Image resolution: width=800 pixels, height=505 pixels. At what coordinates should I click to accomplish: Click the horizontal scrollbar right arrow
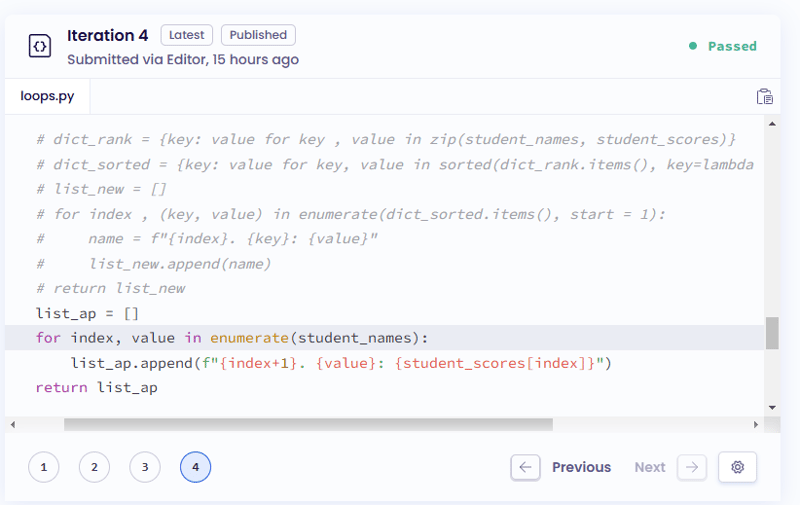[756, 424]
